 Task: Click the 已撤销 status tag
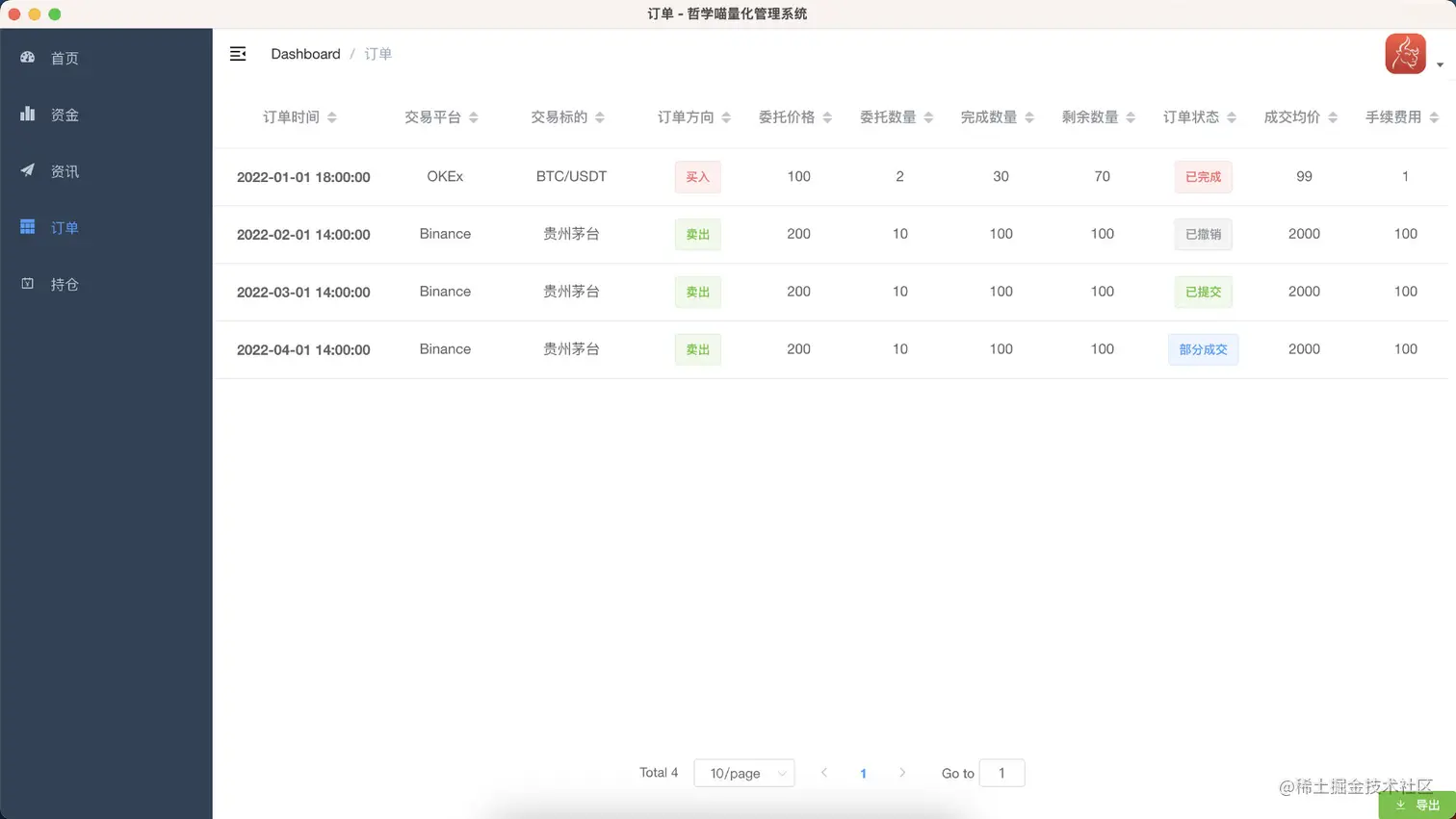pyautogui.click(x=1203, y=234)
